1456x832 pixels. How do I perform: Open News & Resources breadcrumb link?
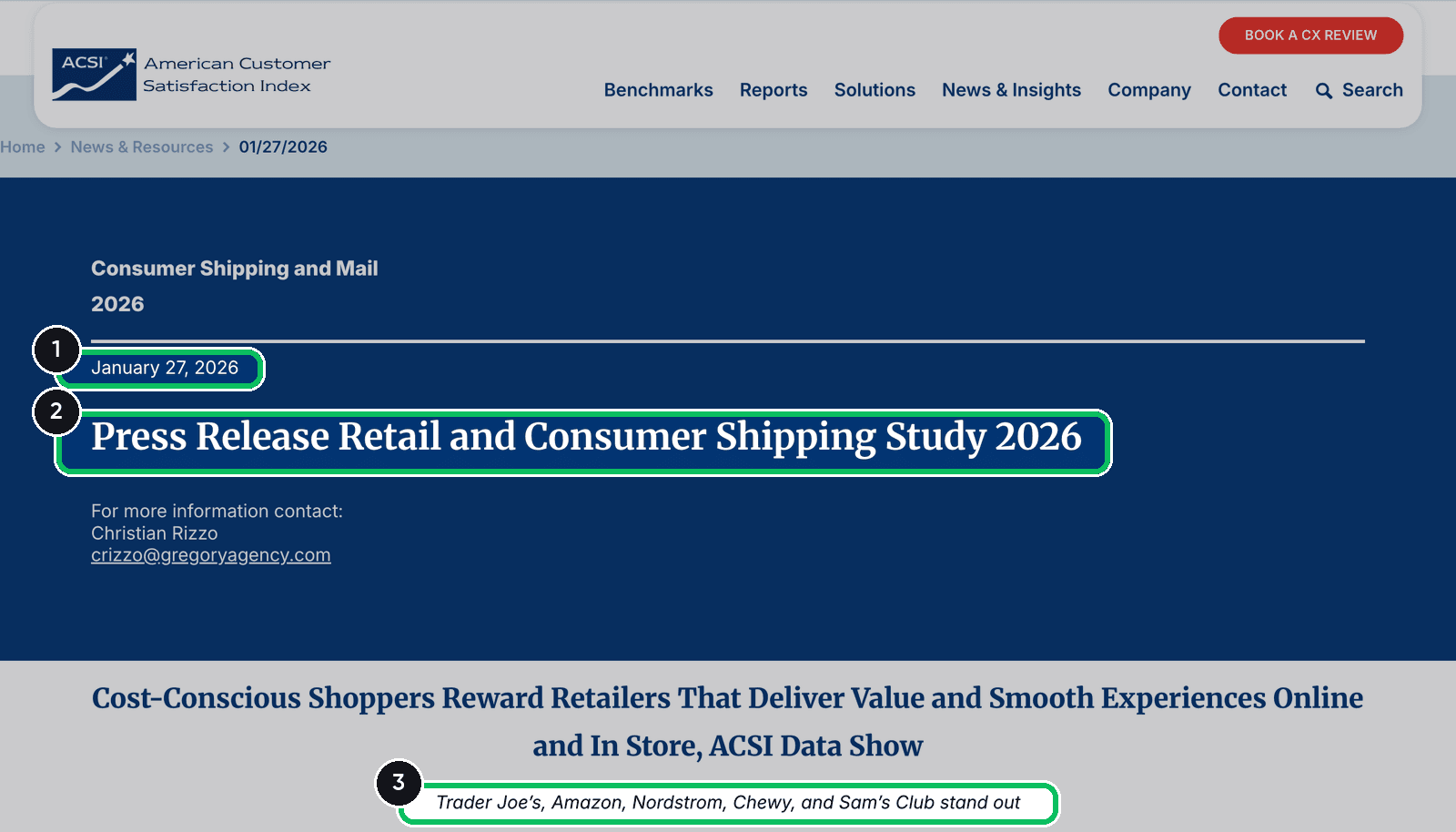point(142,147)
